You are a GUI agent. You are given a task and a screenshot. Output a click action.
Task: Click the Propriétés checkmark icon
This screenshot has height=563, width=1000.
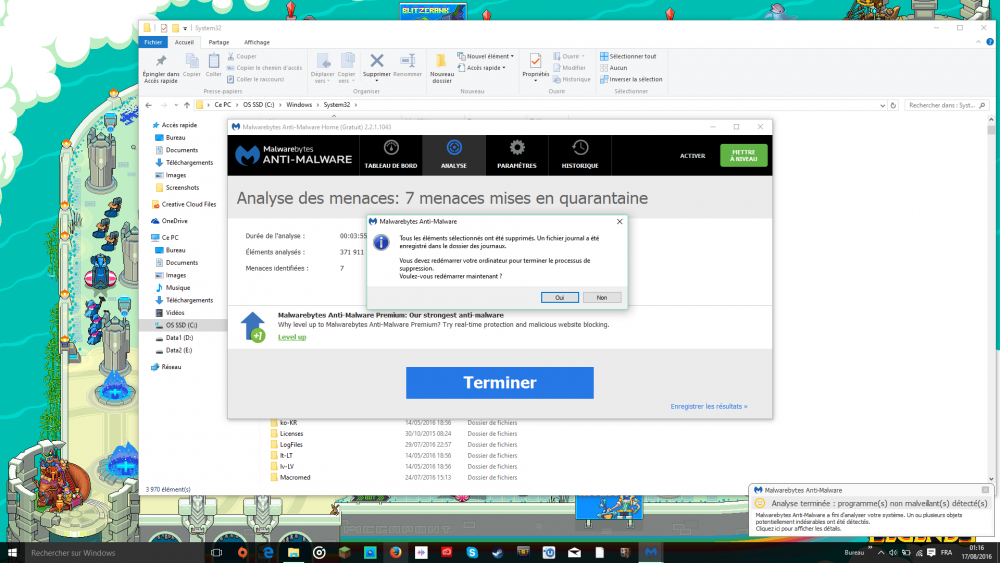coord(536,61)
